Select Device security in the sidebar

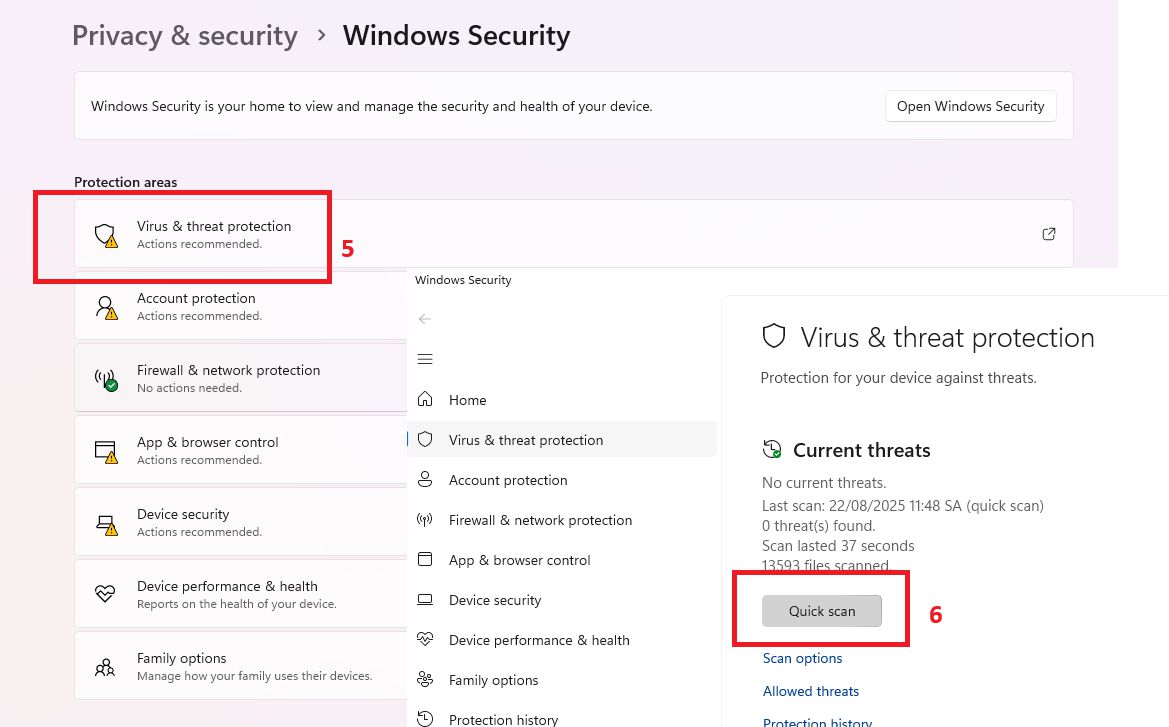[x=561, y=600]
